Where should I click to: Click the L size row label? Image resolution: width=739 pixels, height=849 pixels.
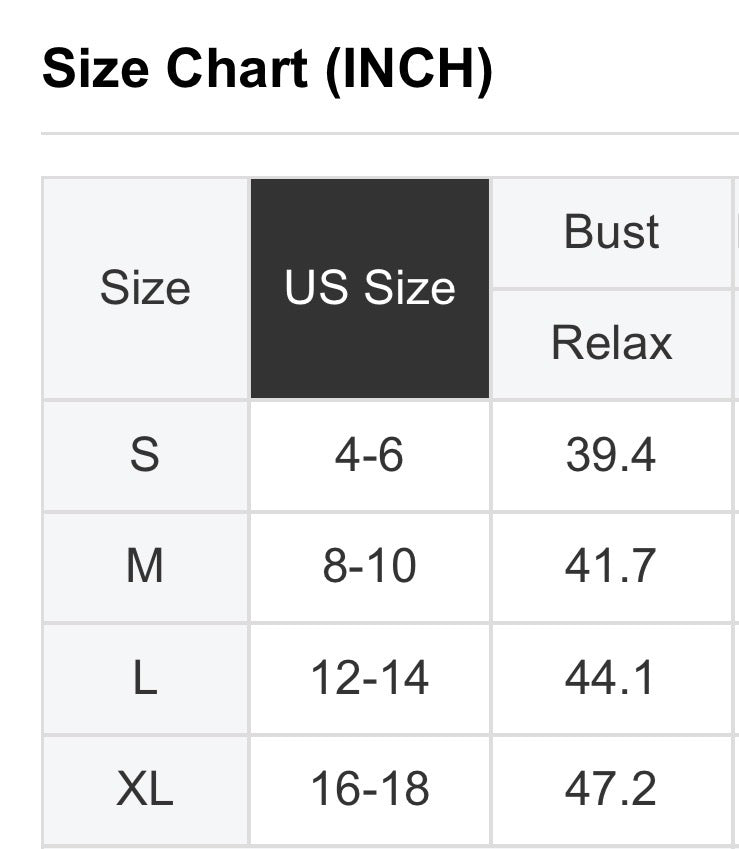coord(145,678)
